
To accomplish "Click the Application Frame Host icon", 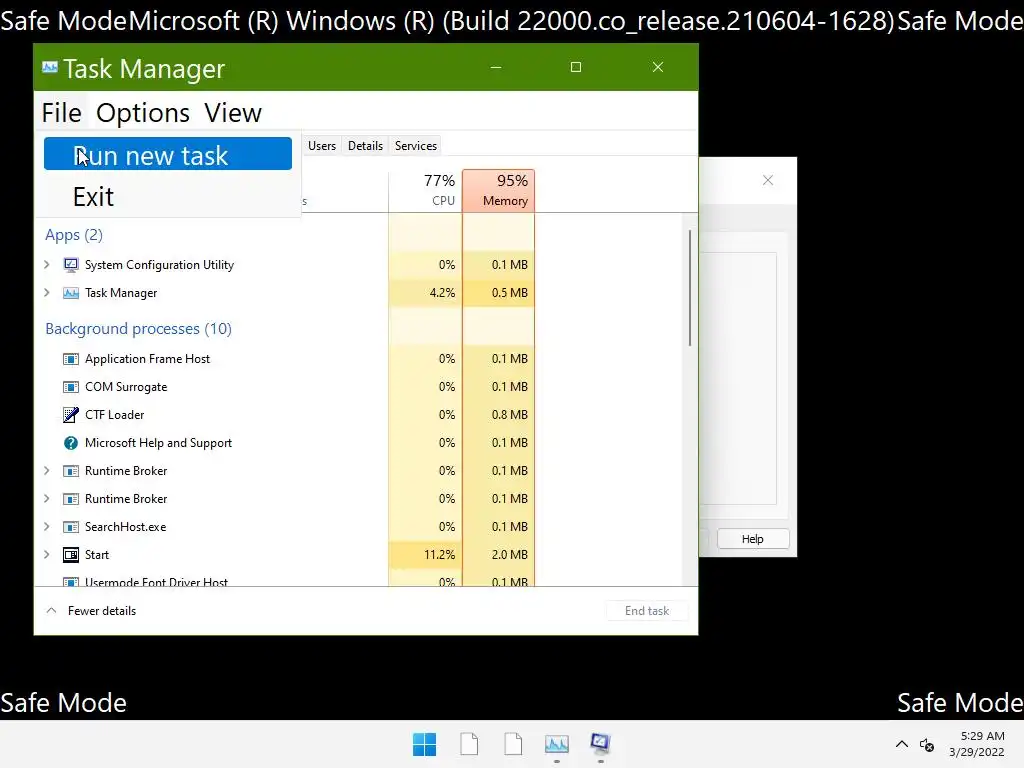I will 71,359.
